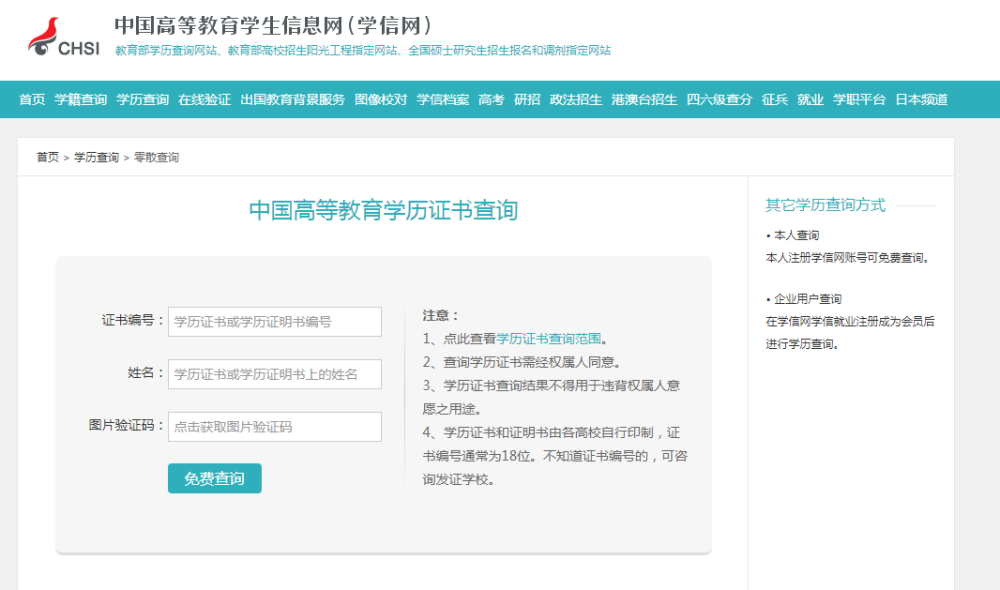Open 学信档案 menu item
Image resolution: width=1000 pixels, height=590 pixels.
click(443, 100)
